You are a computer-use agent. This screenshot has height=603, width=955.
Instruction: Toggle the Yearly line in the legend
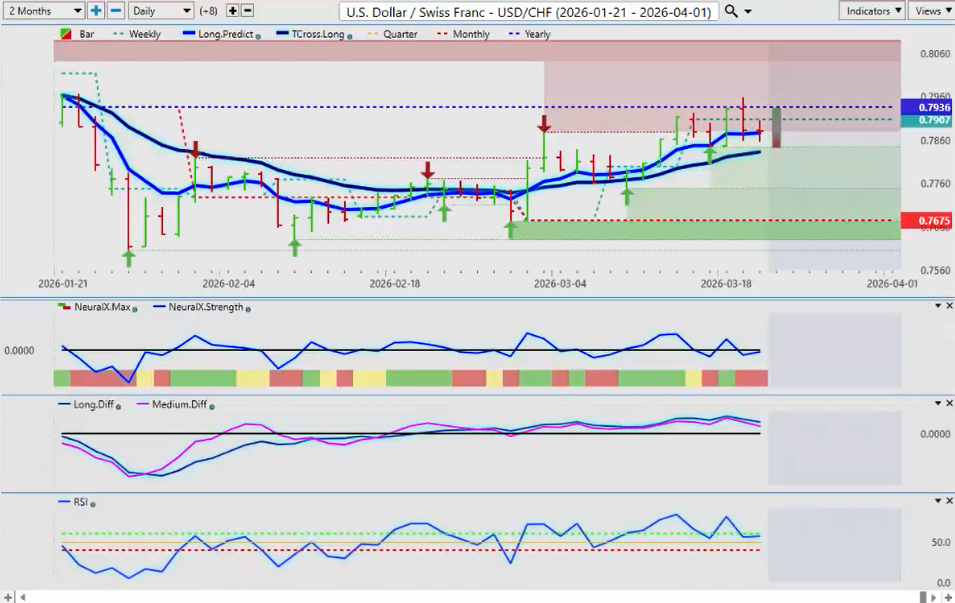530,34
